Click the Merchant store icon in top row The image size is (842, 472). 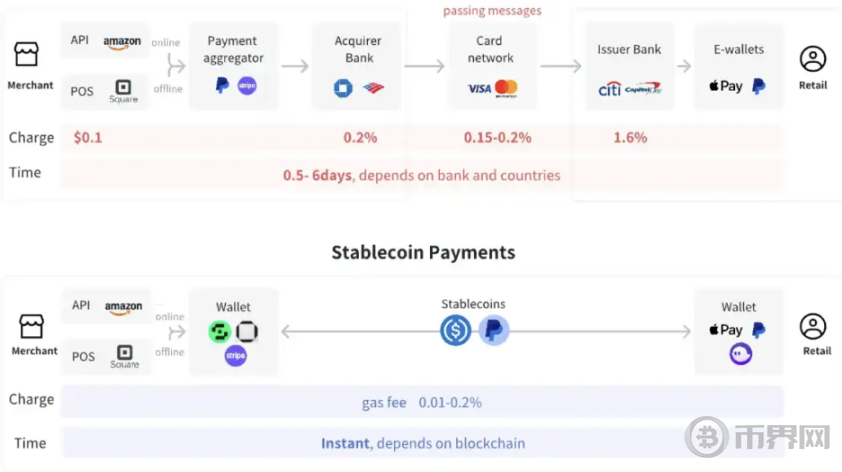[x=26, y=54]
